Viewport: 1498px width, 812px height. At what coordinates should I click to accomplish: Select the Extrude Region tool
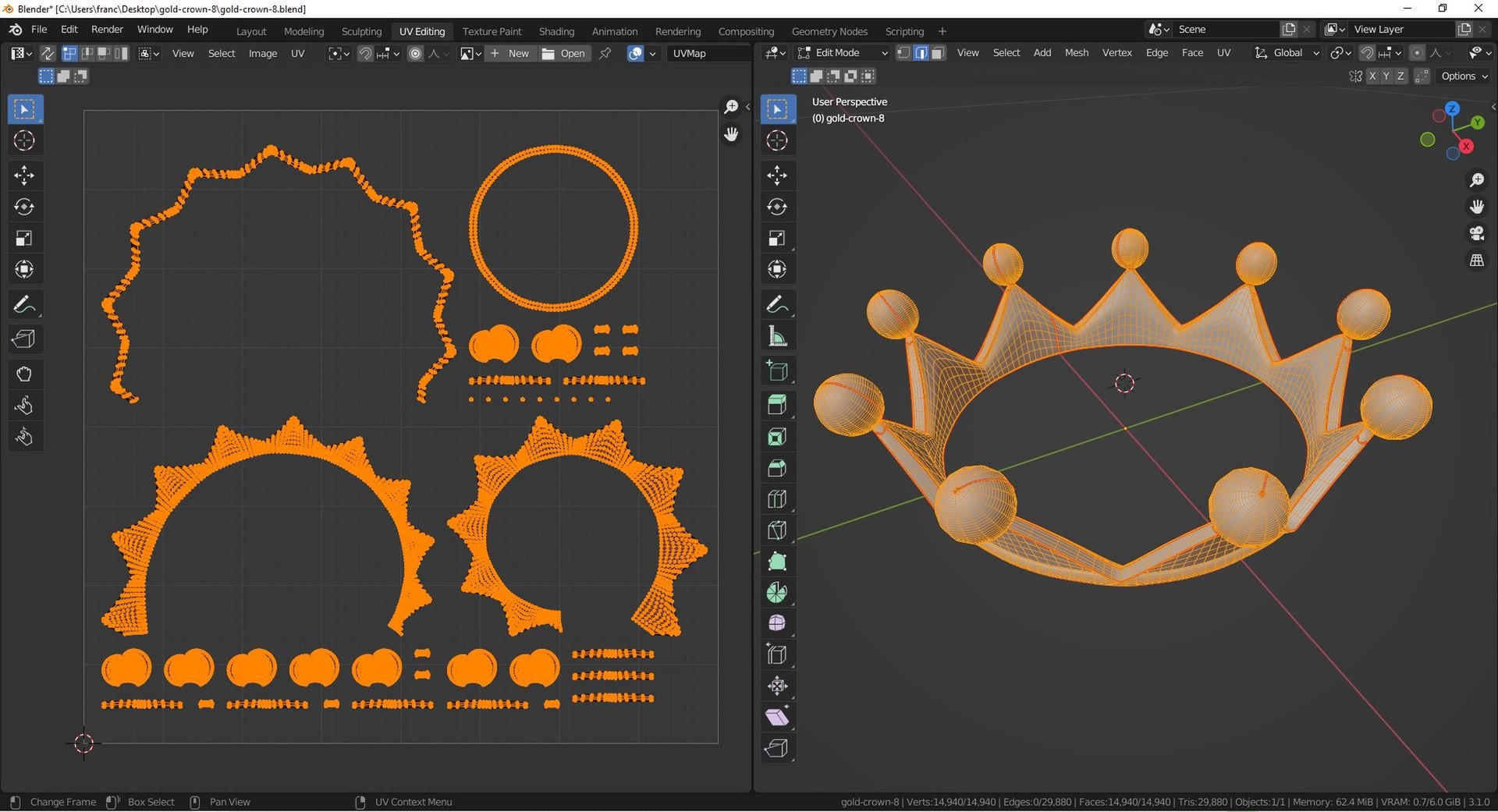click(777, 404)
